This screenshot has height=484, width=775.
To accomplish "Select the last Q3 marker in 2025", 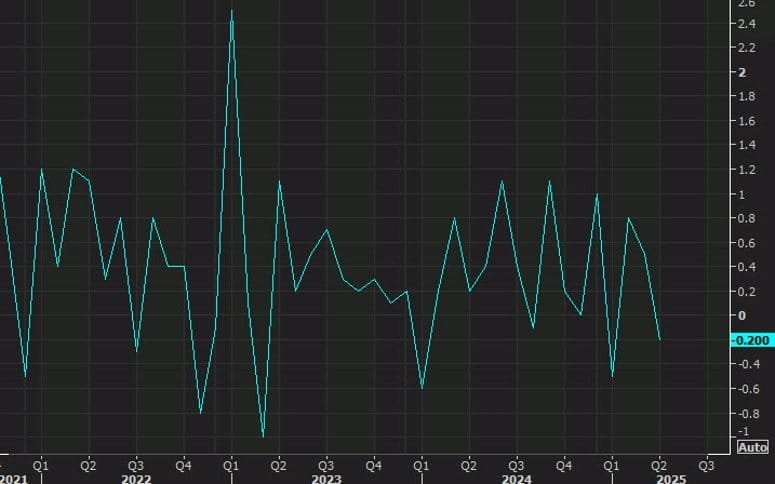I will pos(706,465).
